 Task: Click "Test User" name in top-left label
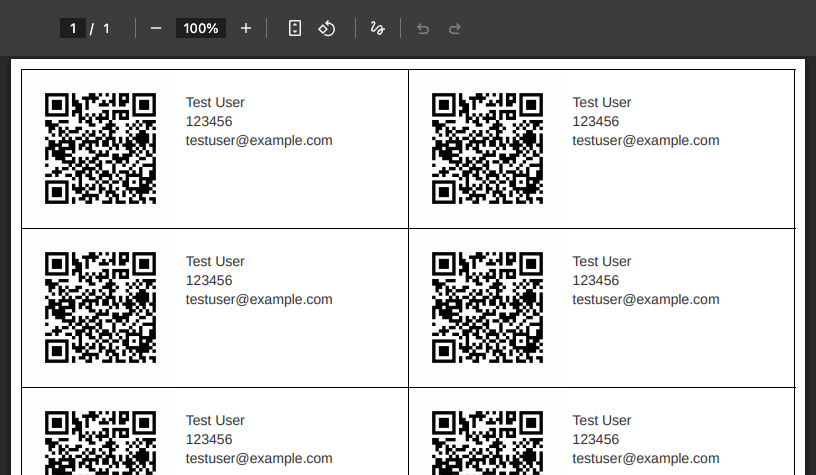[215, 102]
